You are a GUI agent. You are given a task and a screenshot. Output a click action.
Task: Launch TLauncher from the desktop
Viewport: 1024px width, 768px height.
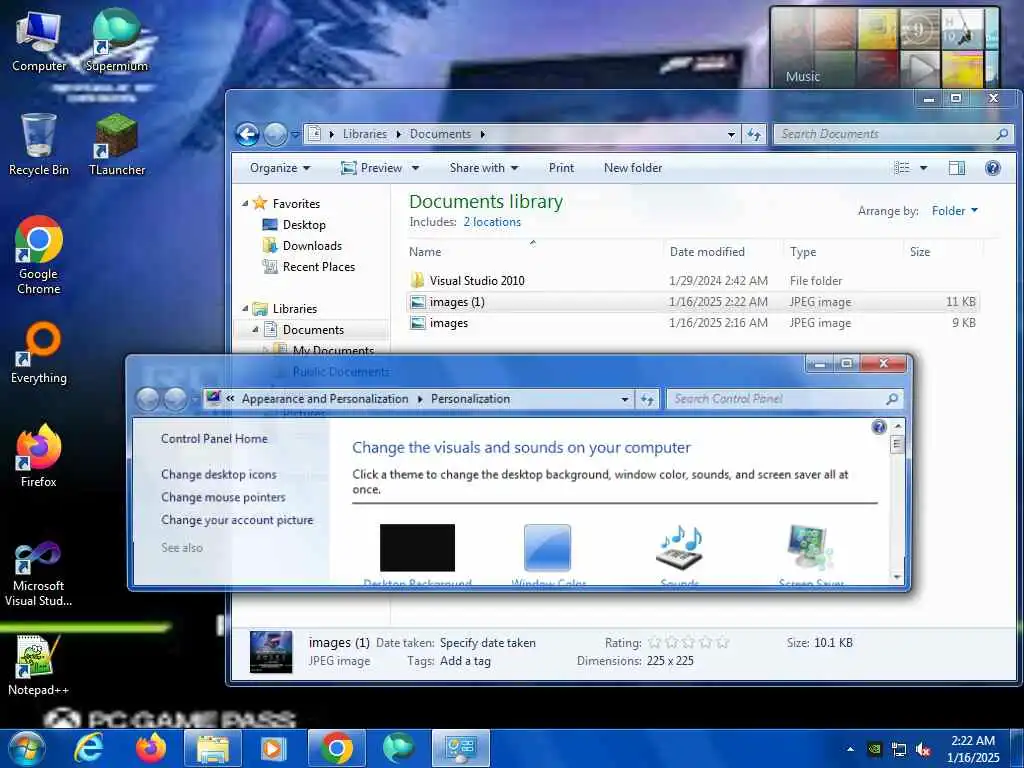(117, 145)
